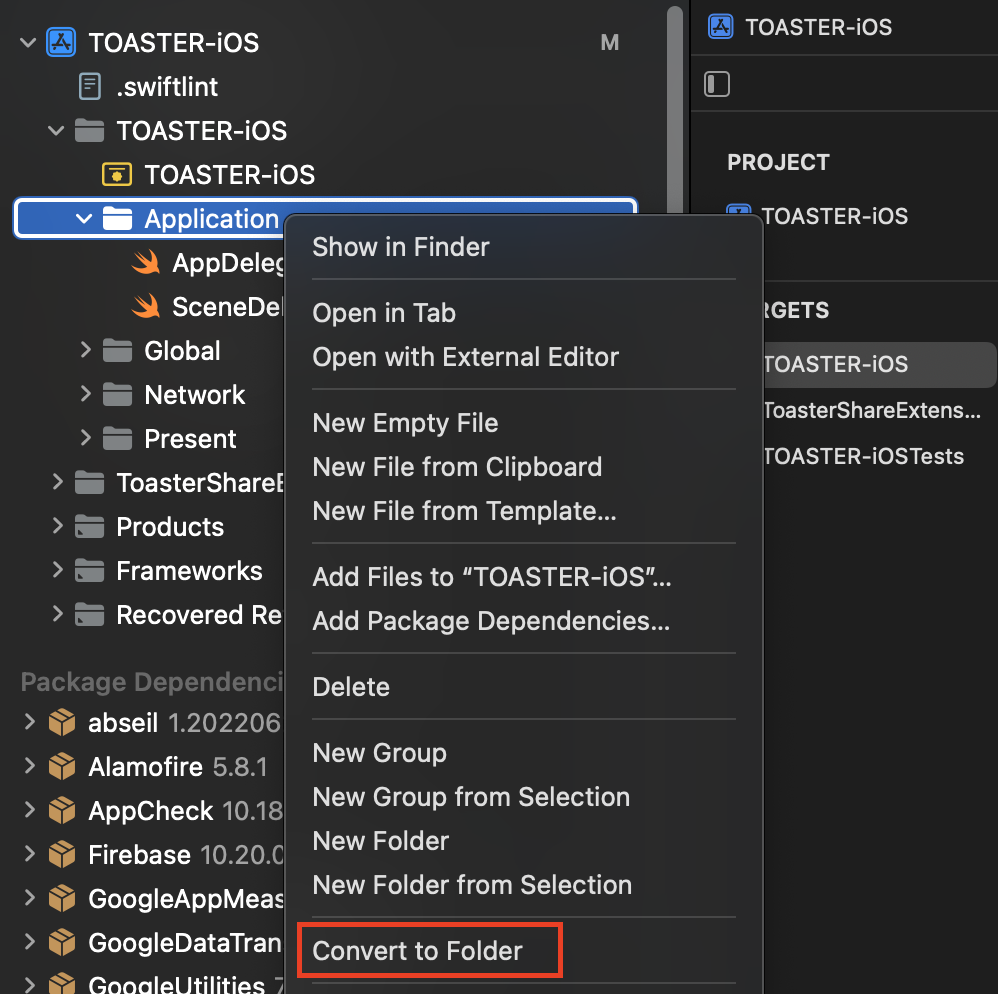
Task: Click the GoogleAppMeasurement package icon
Action: tap(62, 898)
